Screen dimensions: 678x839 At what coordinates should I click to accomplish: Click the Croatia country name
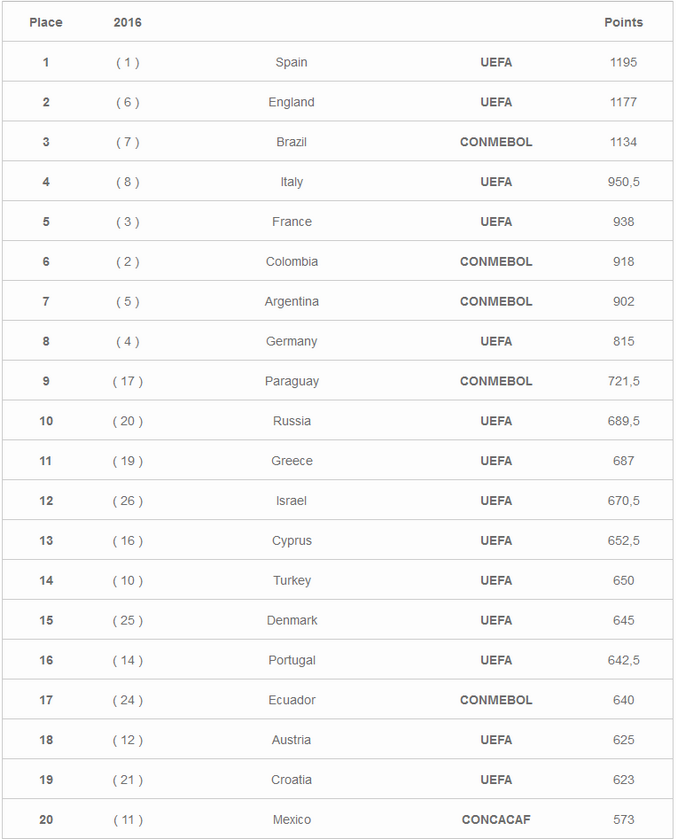tap(291, 780)
